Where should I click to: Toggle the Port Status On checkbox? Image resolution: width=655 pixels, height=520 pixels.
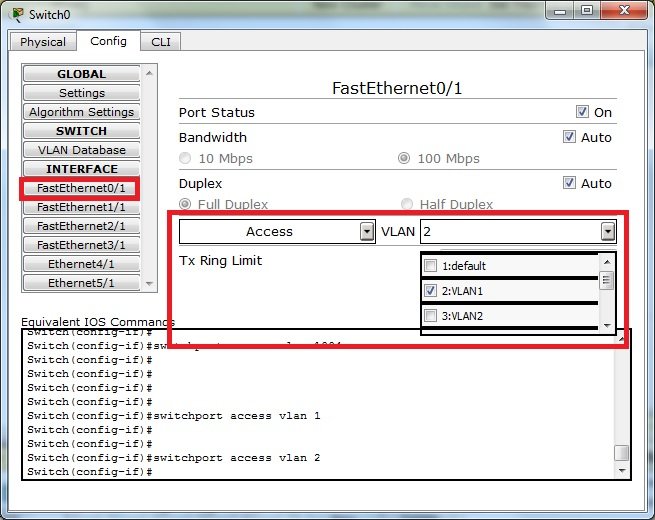(582, 112)
